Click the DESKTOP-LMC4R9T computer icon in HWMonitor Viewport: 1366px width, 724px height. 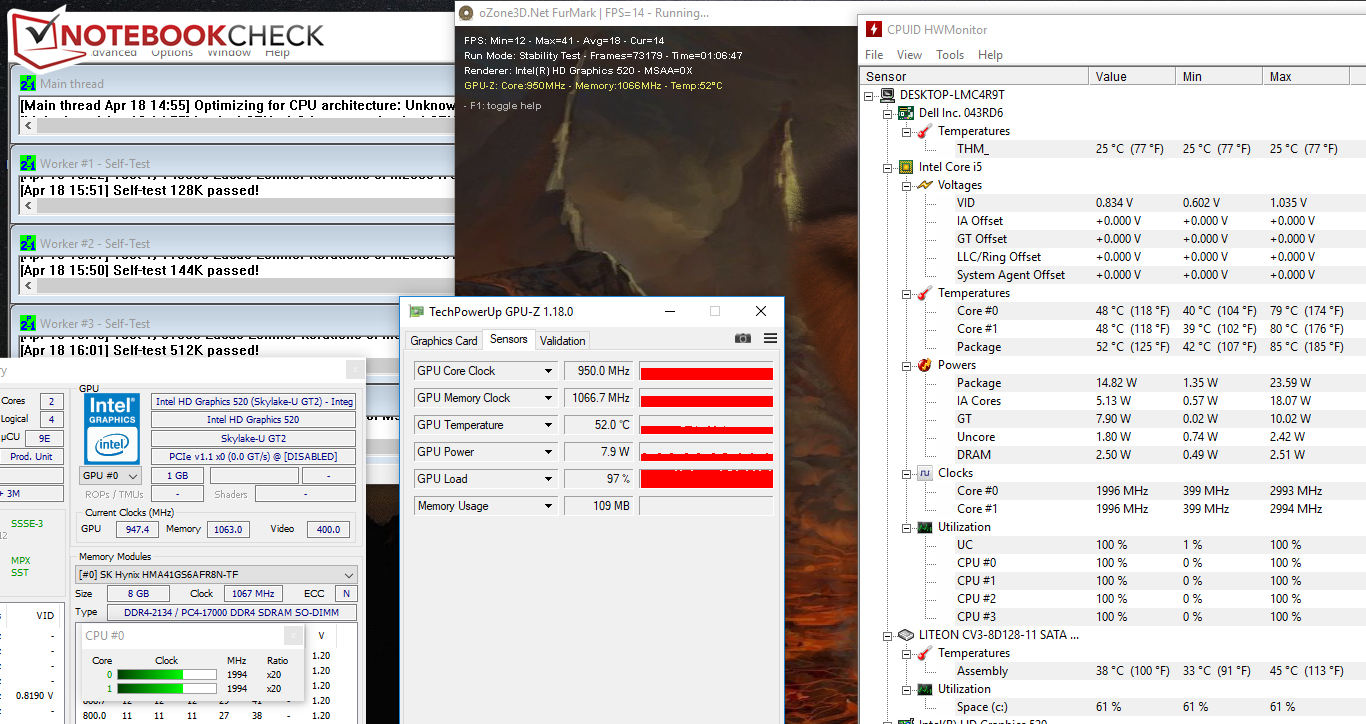(x=887, y=95)
